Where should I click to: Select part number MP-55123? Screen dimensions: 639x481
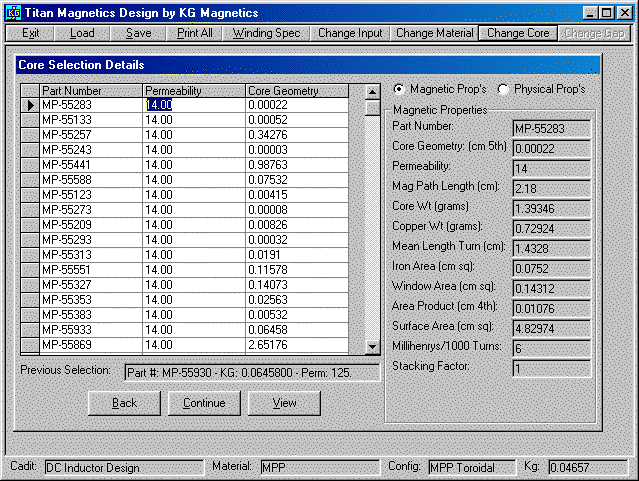[91, 195]
